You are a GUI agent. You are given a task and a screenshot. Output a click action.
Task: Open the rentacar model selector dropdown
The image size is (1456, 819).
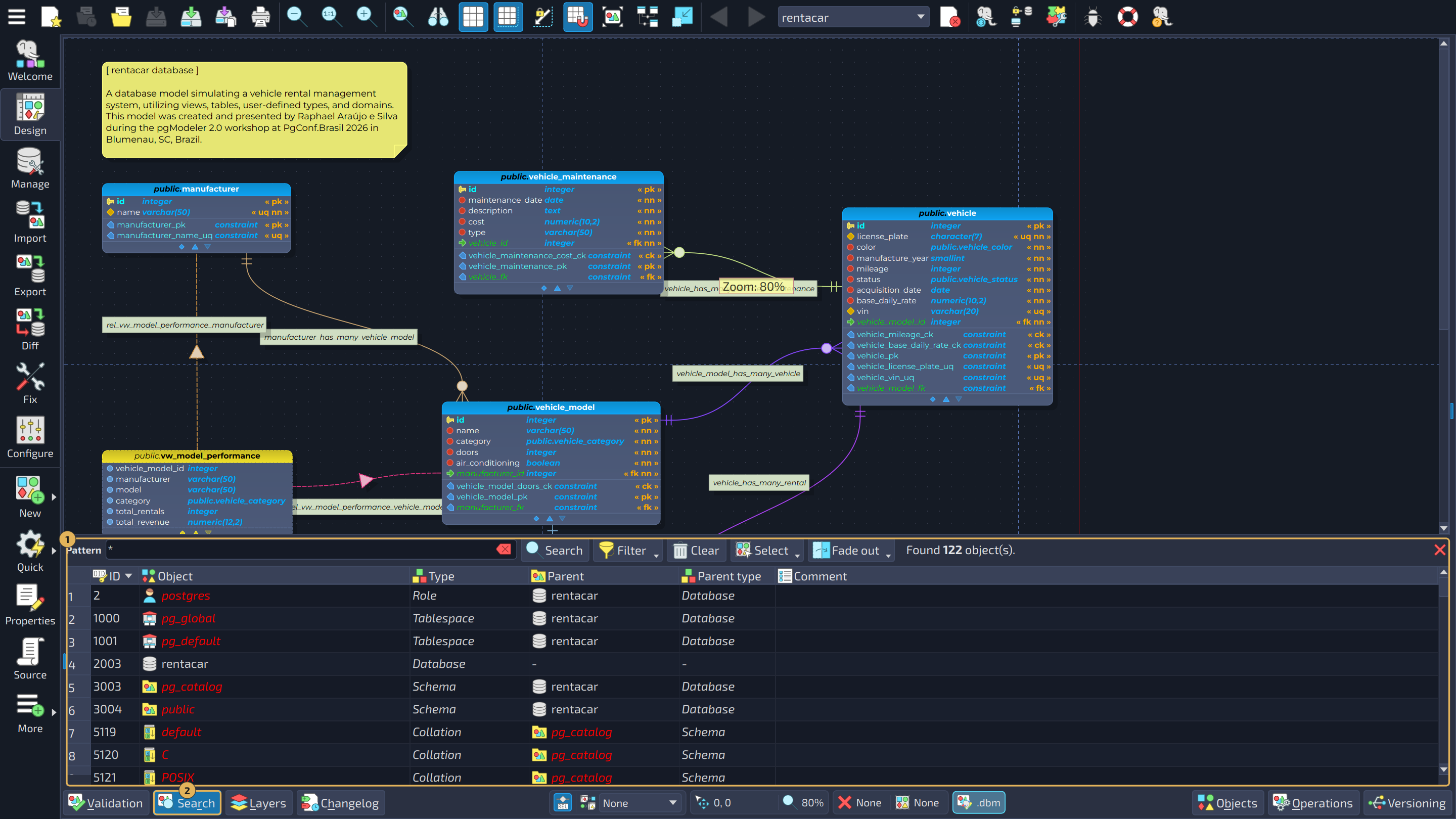[853, 18]
